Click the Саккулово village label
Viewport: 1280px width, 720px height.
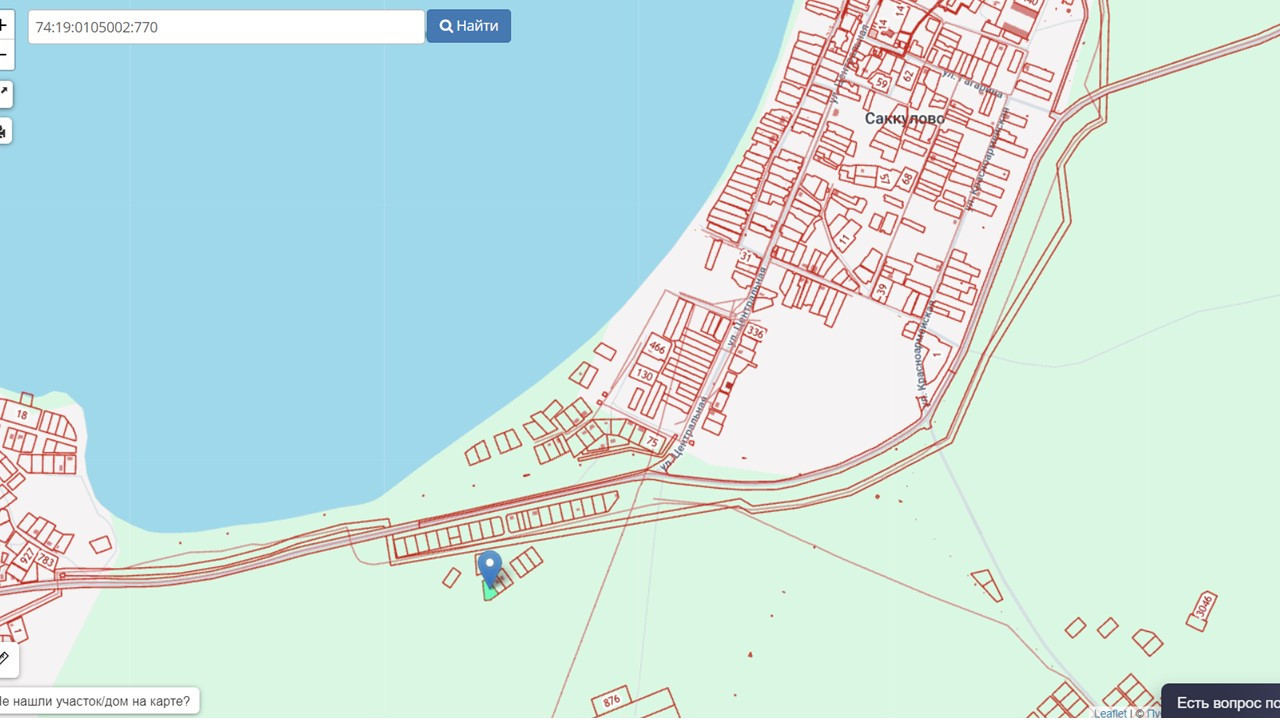[905, 118]
